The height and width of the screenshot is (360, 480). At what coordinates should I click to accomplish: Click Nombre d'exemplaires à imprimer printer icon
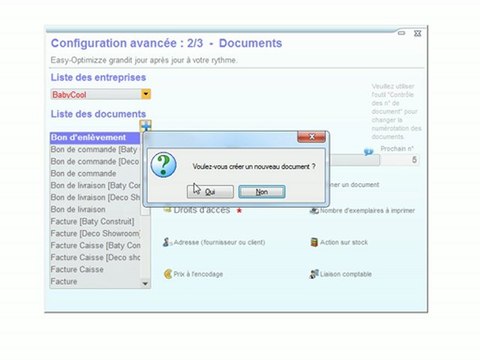[314, 210]
